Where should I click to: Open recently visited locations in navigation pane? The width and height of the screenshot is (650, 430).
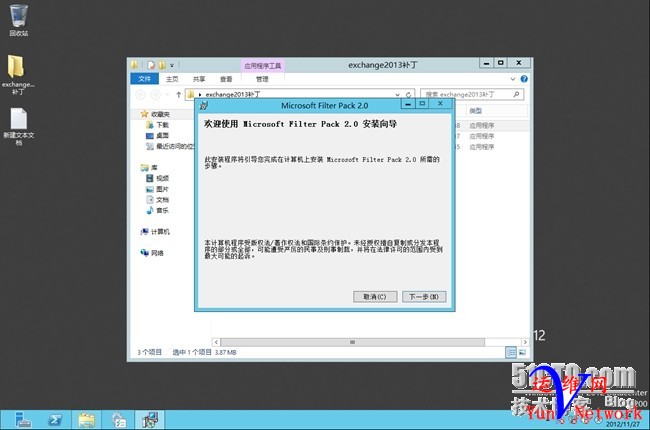[x=170, y=146]
